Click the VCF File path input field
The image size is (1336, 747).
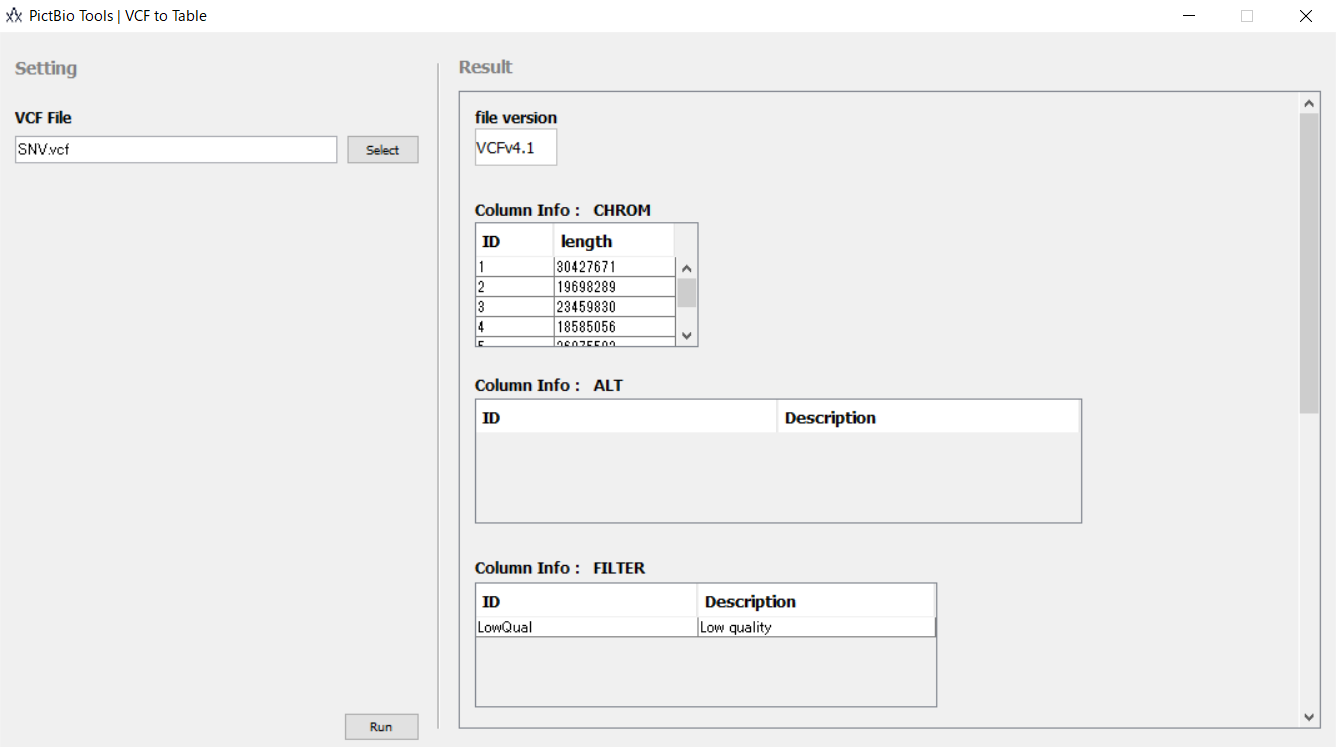tap(176, 150)
